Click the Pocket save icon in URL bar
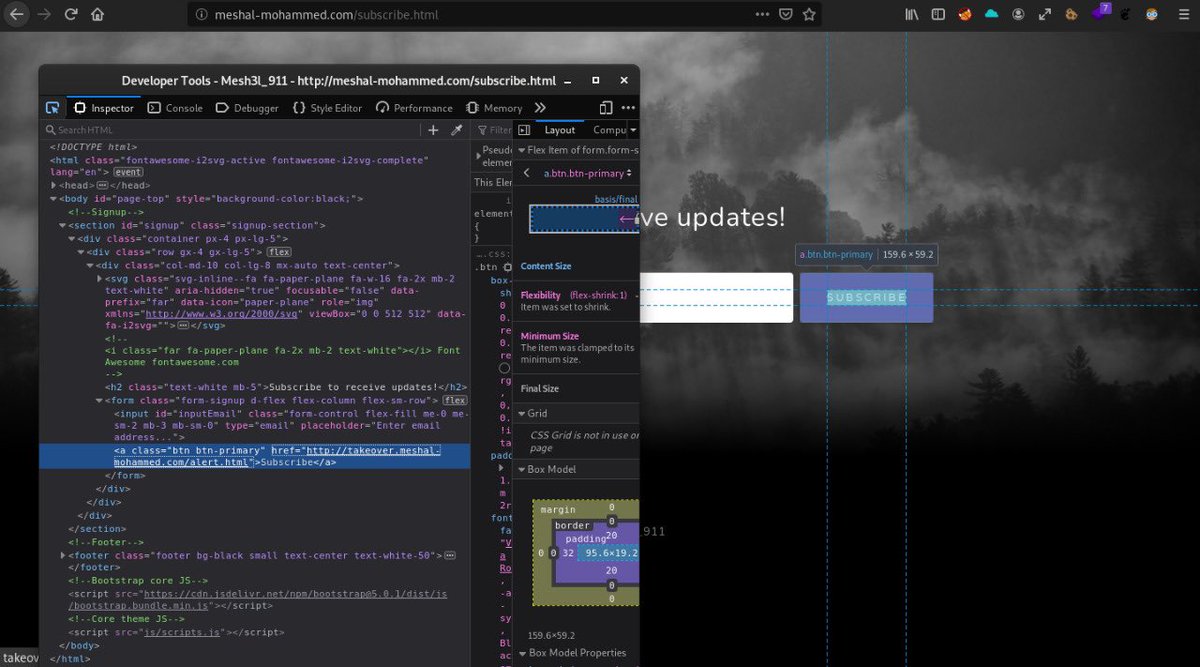The height and width of the screenshot is (667, 1200). coord(786,15)
